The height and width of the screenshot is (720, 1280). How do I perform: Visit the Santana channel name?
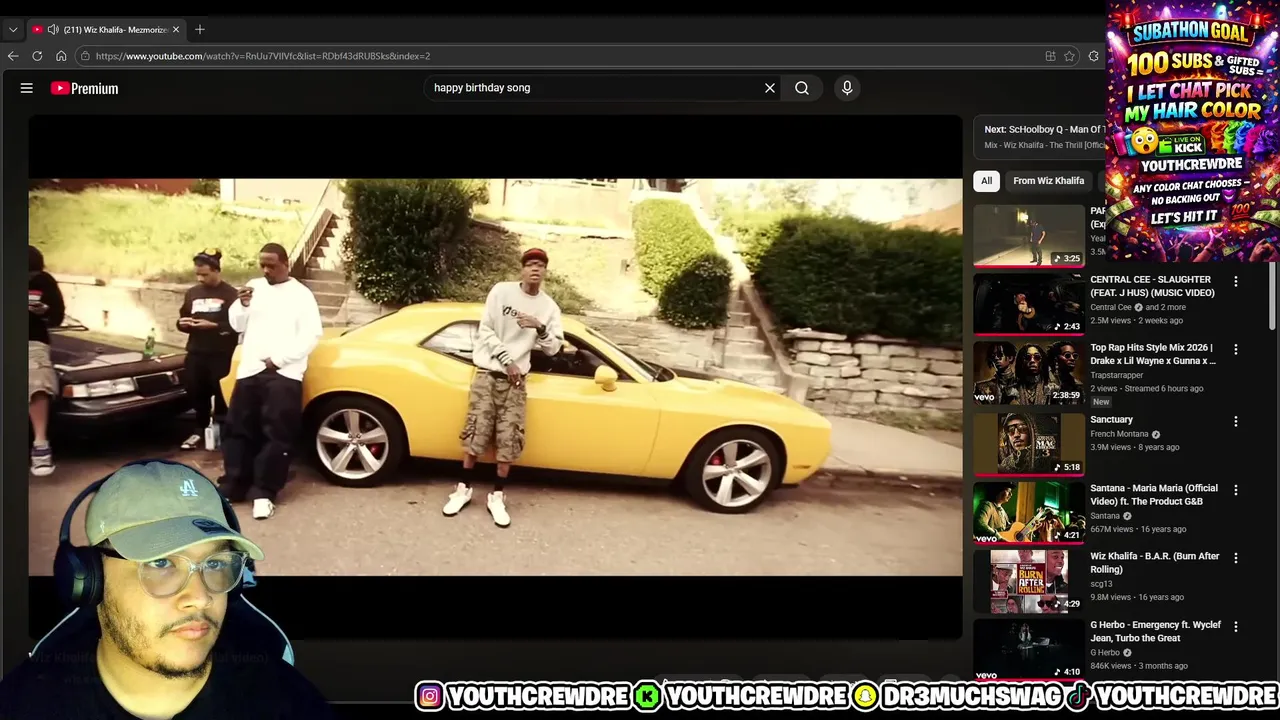(x=1106, y=516)
